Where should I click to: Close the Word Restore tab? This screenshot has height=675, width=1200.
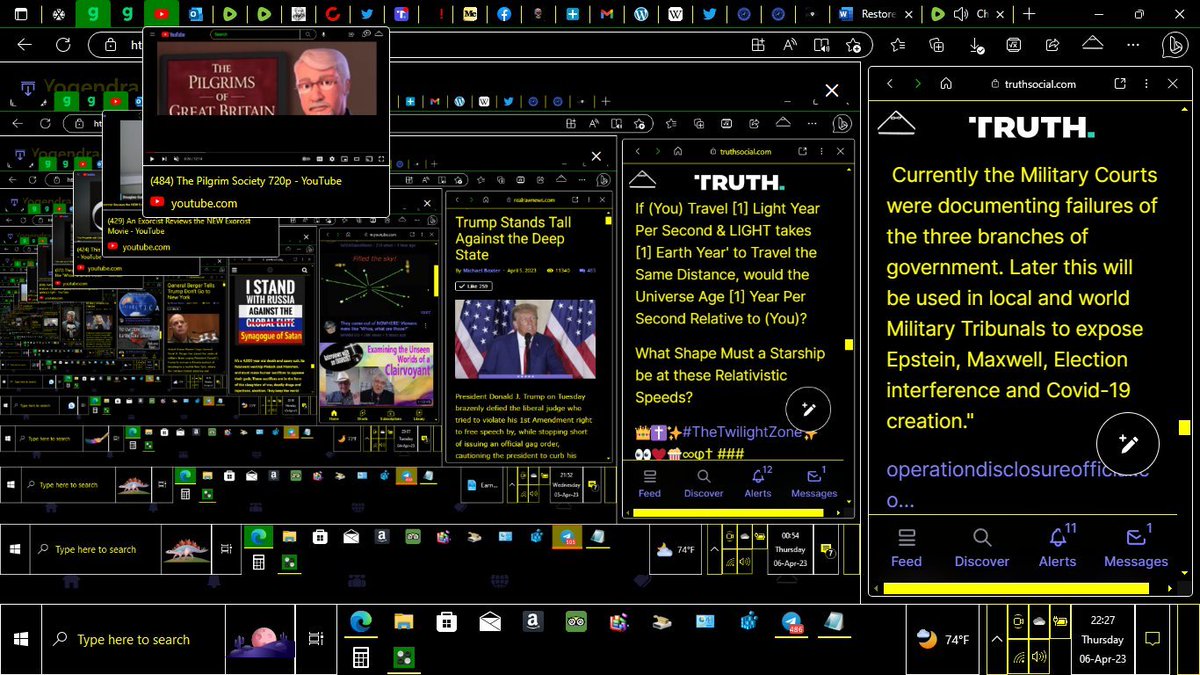pyautogui.click(x=908, y=14)
